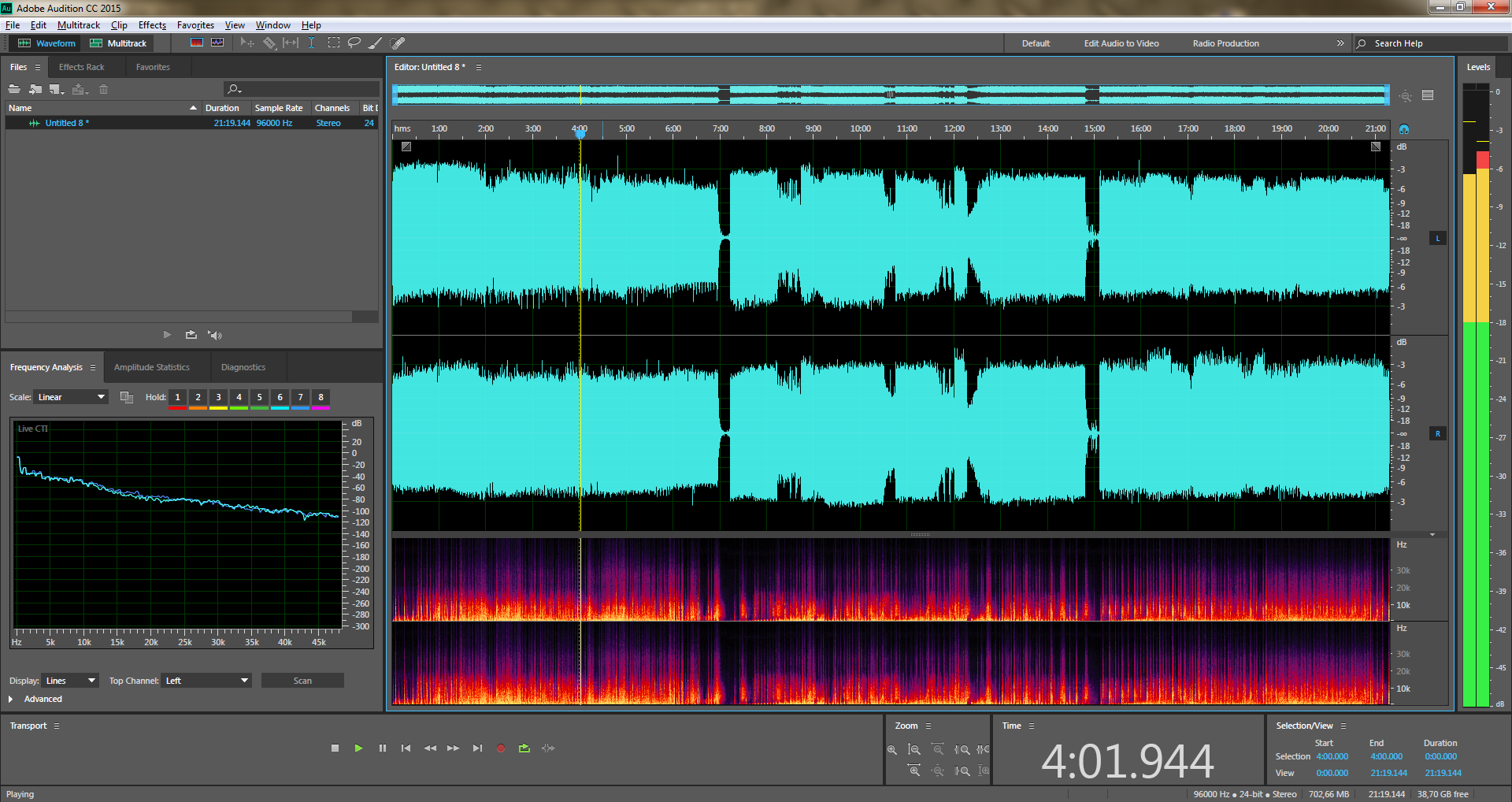Stop playback in the Transport panel
The height and width of the screenshot is (802, 1512).
335,748
